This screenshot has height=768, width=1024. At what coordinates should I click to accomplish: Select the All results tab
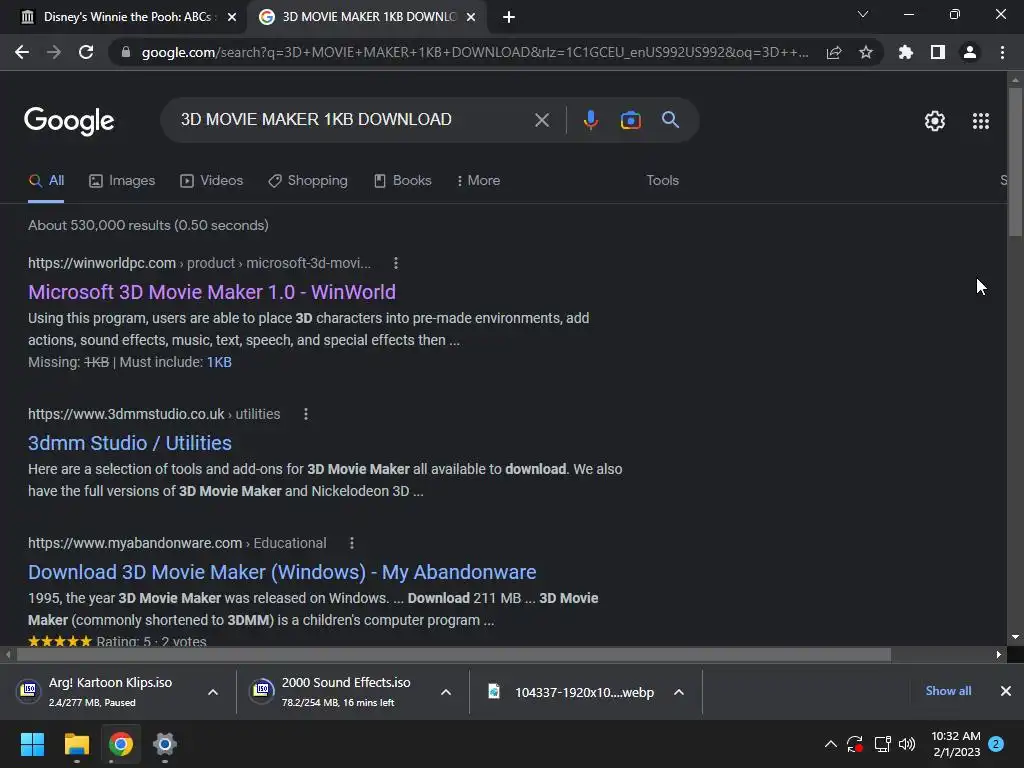46,181
